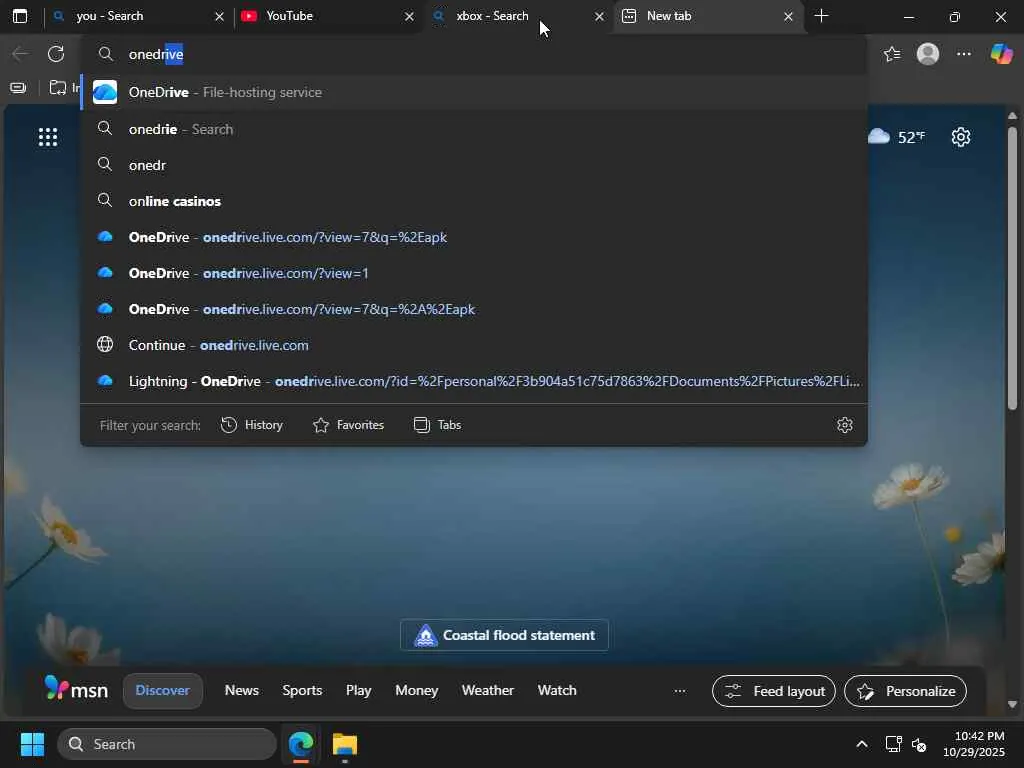
Task: Open OneDrive ?view=7&q=%2A%2Eapk history entry
Action: (x=474, y=309)
